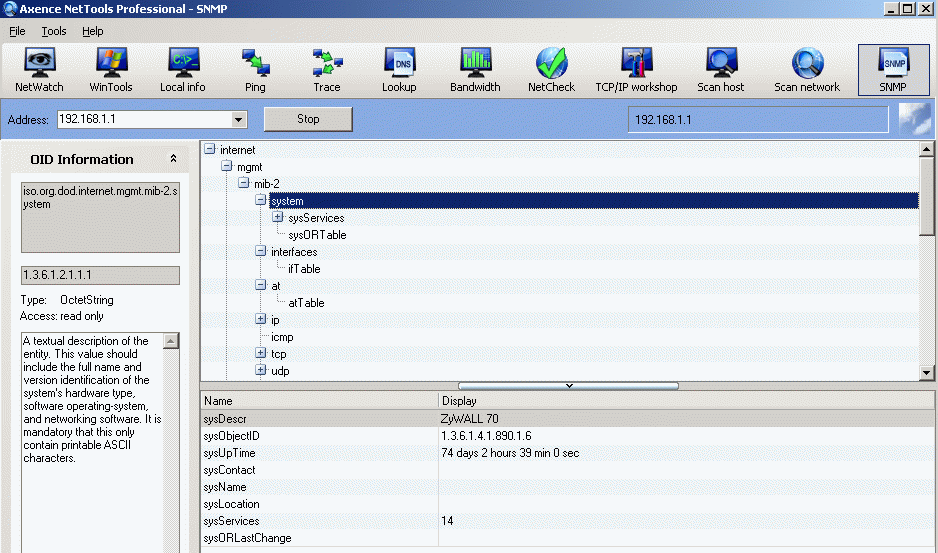
Task: Expand the tcp tree node
Action: (x=261, y=354)
